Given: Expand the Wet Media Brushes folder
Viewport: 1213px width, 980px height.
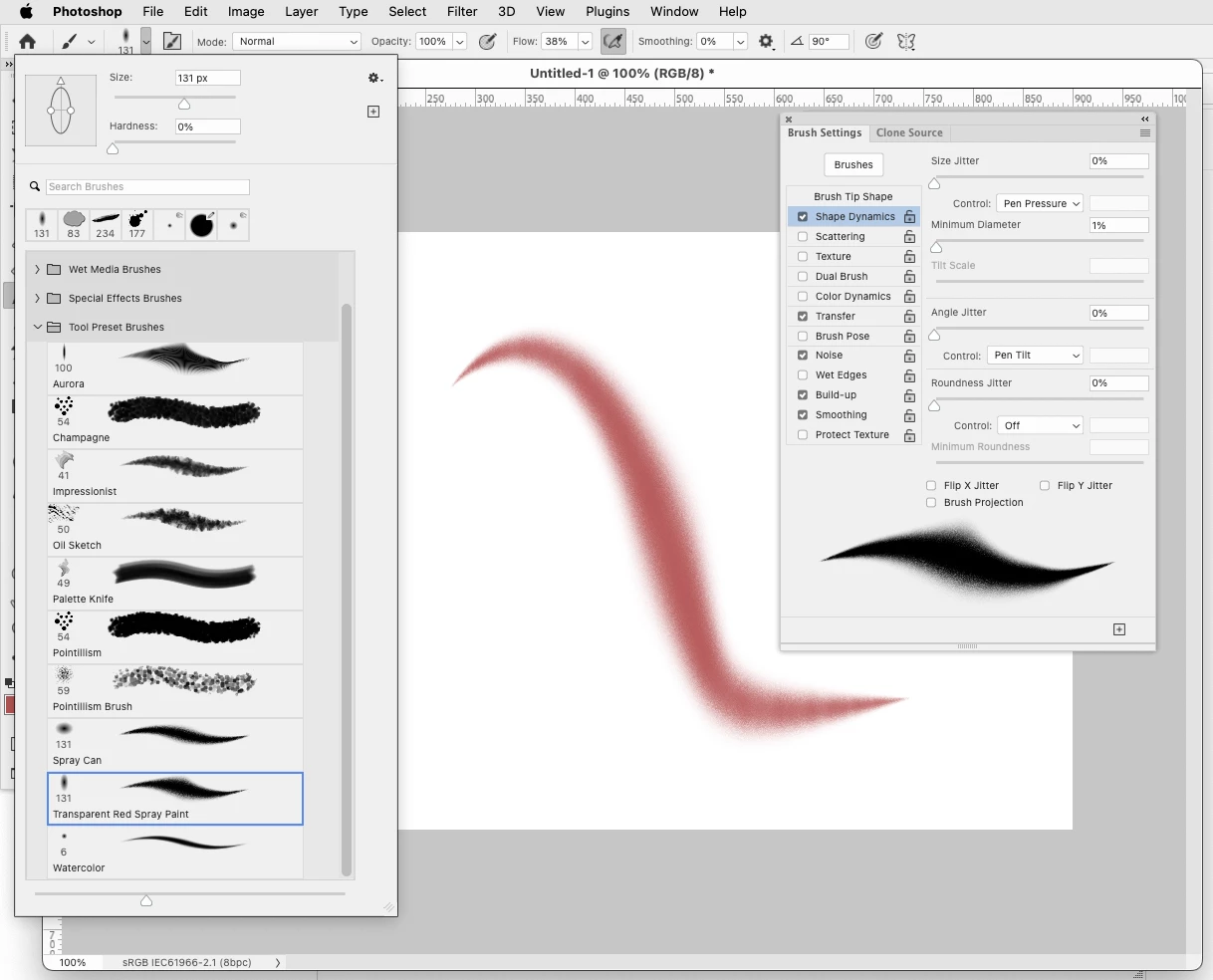Looking at the screenshot, I should click(x=38, y=270).
